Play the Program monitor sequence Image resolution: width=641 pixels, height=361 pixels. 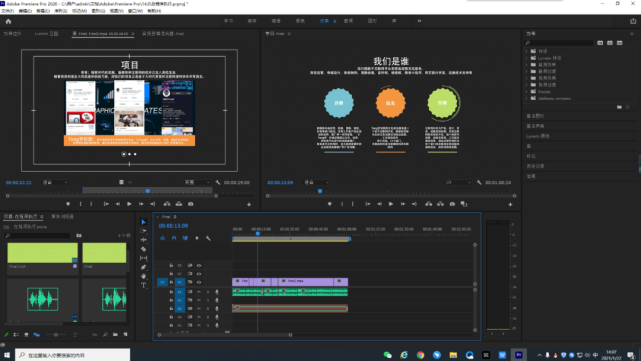[x=391, y=204]
